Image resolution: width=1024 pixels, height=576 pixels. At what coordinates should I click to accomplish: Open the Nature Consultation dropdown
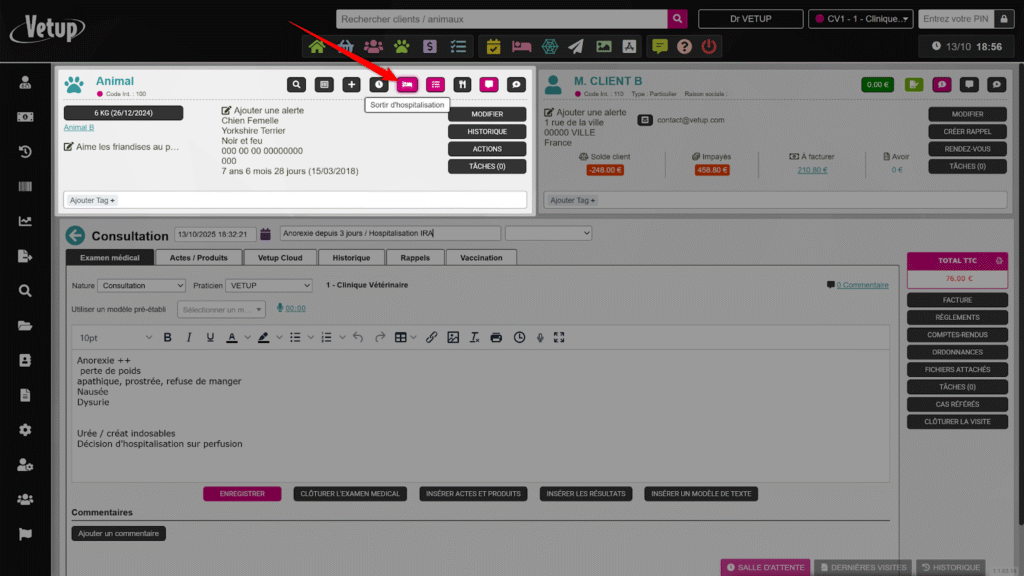(x=142, y=285)
